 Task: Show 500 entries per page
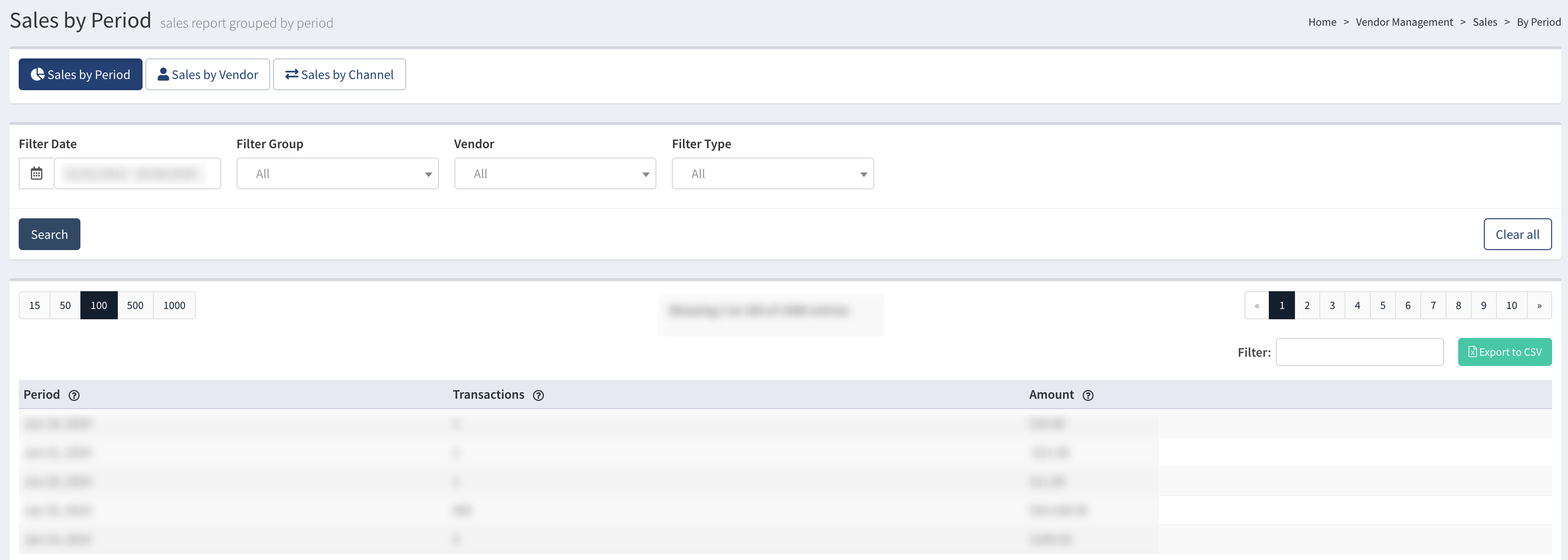(135, 306)
